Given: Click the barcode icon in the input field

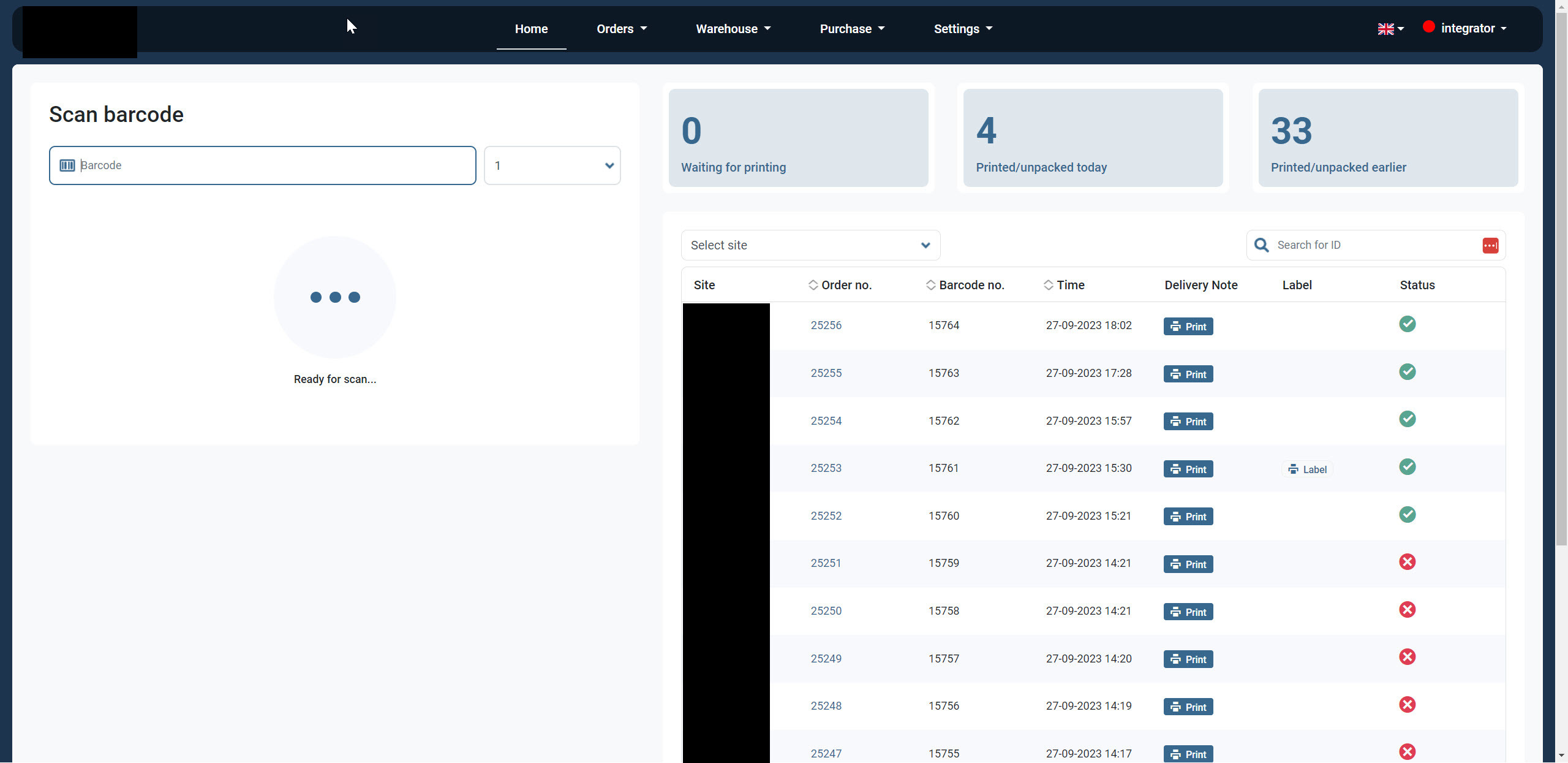Looking at the screenshot, I should (67, 165).
